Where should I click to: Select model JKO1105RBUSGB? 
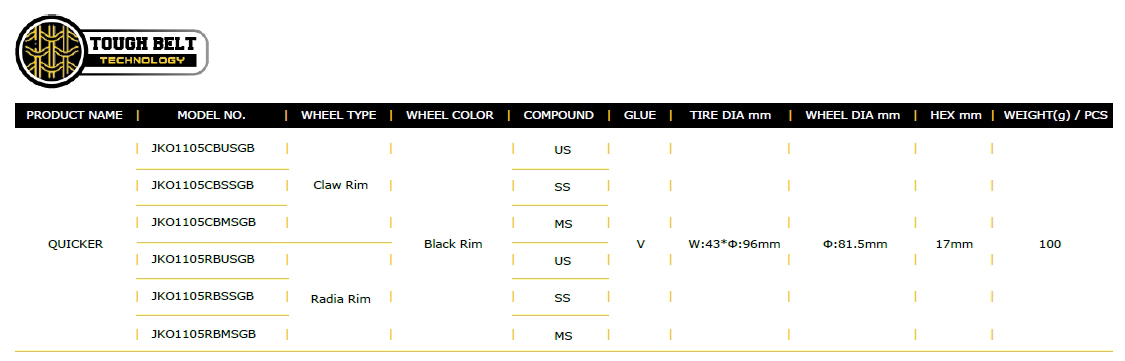click(x=203, y=258)
